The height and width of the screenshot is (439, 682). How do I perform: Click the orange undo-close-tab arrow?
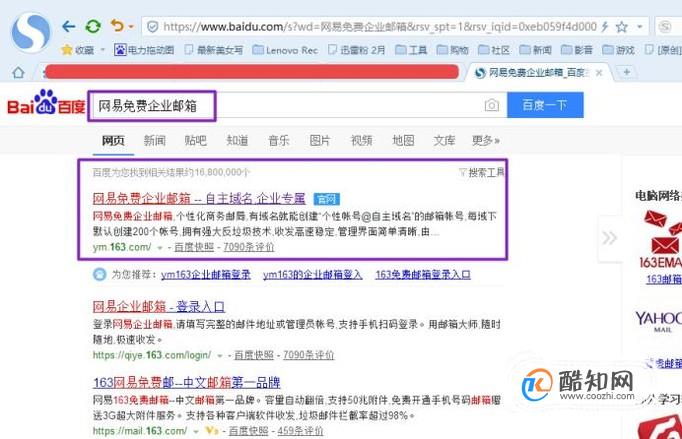click(x=117, y=26)
